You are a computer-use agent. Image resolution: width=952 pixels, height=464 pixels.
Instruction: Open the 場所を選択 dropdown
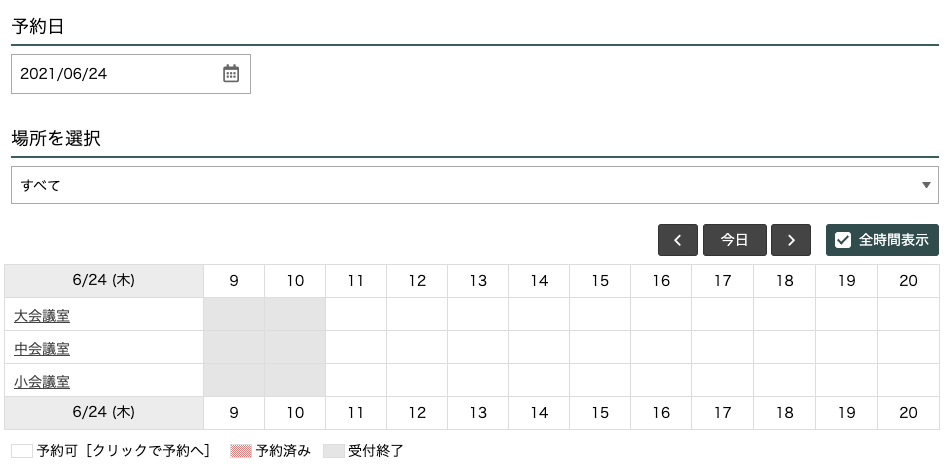click(x=474, y=185)
